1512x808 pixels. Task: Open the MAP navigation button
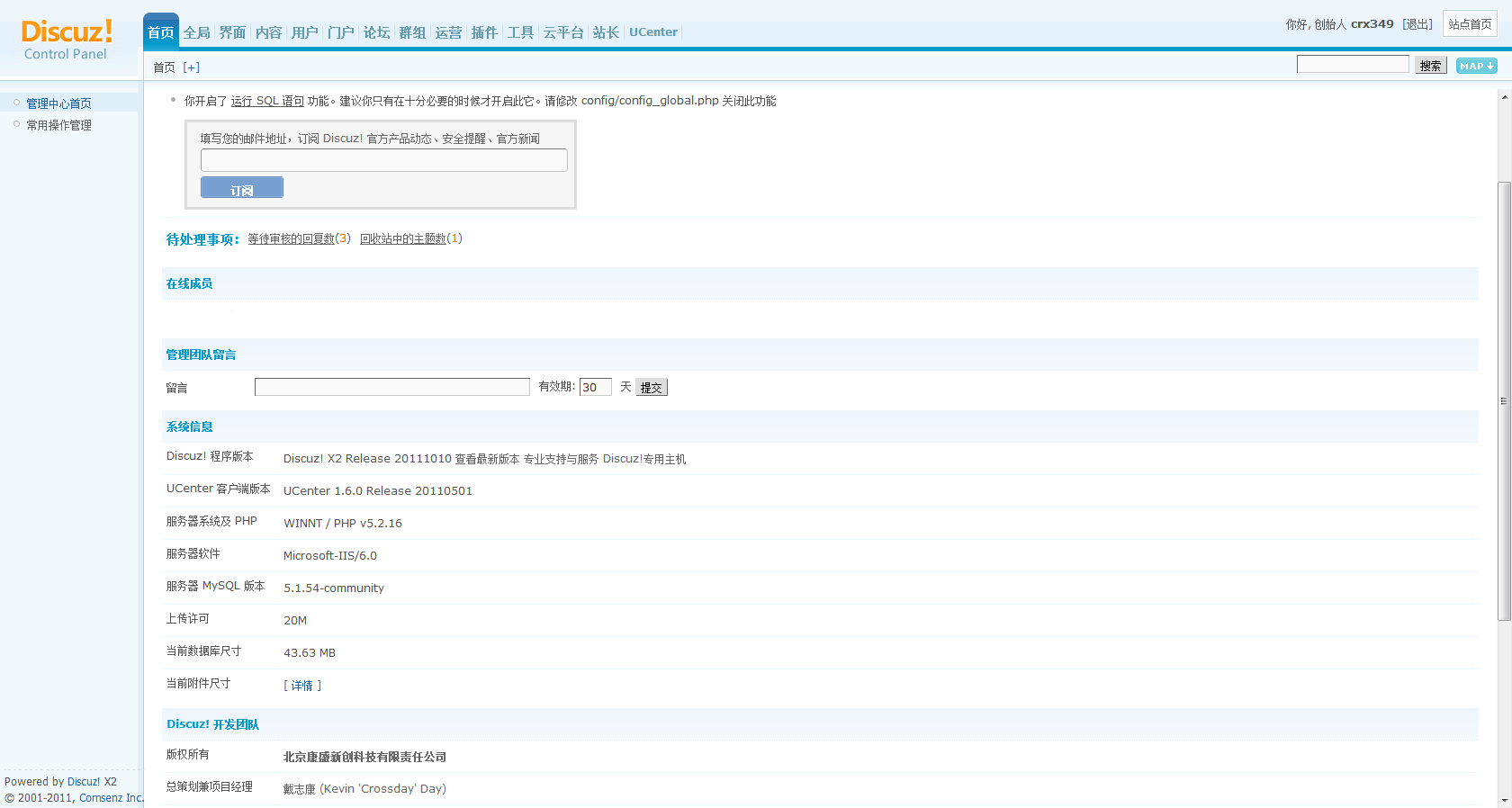point(1476,66)
